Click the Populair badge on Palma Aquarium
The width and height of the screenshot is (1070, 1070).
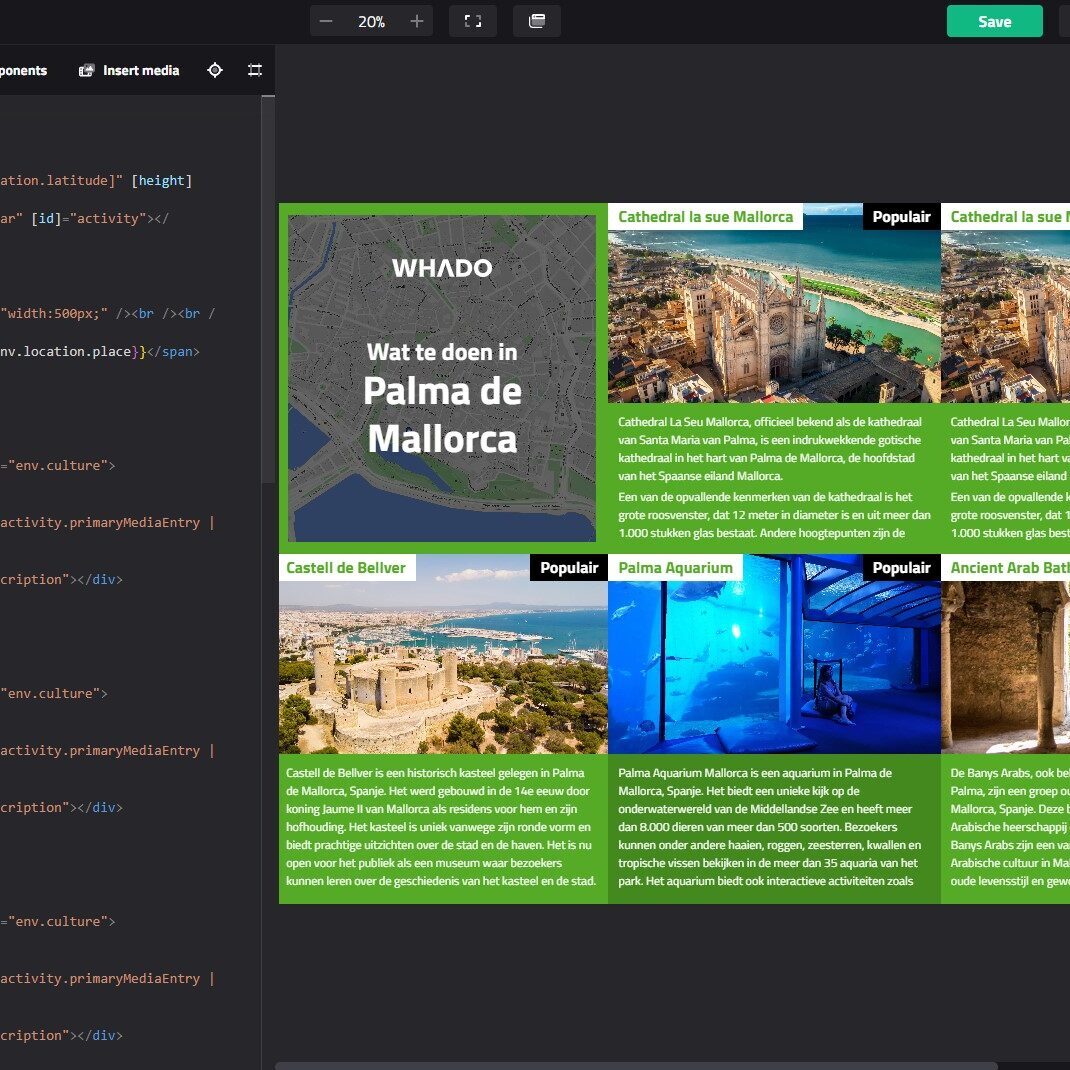[901, 568]
